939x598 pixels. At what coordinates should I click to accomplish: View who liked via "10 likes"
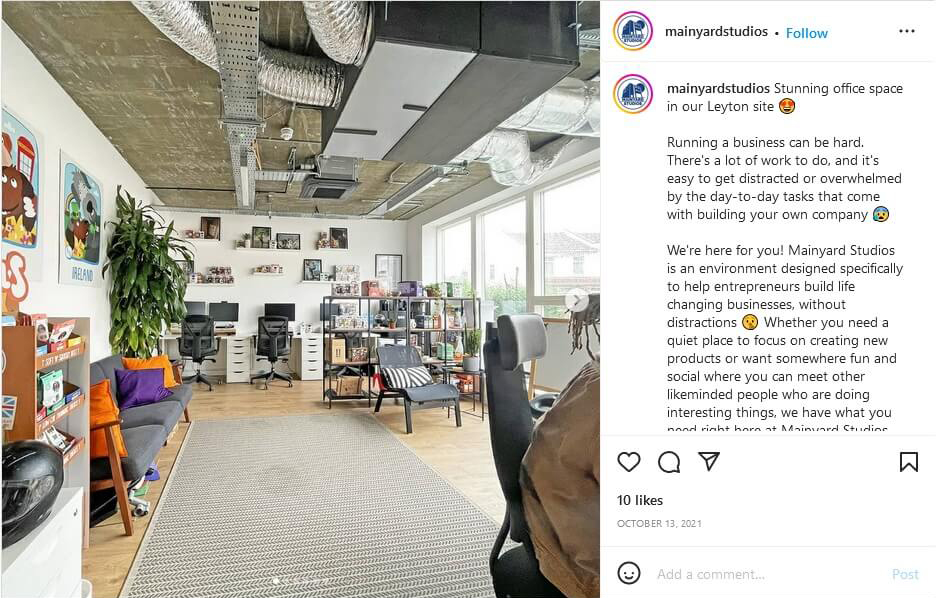pos(640,500)
